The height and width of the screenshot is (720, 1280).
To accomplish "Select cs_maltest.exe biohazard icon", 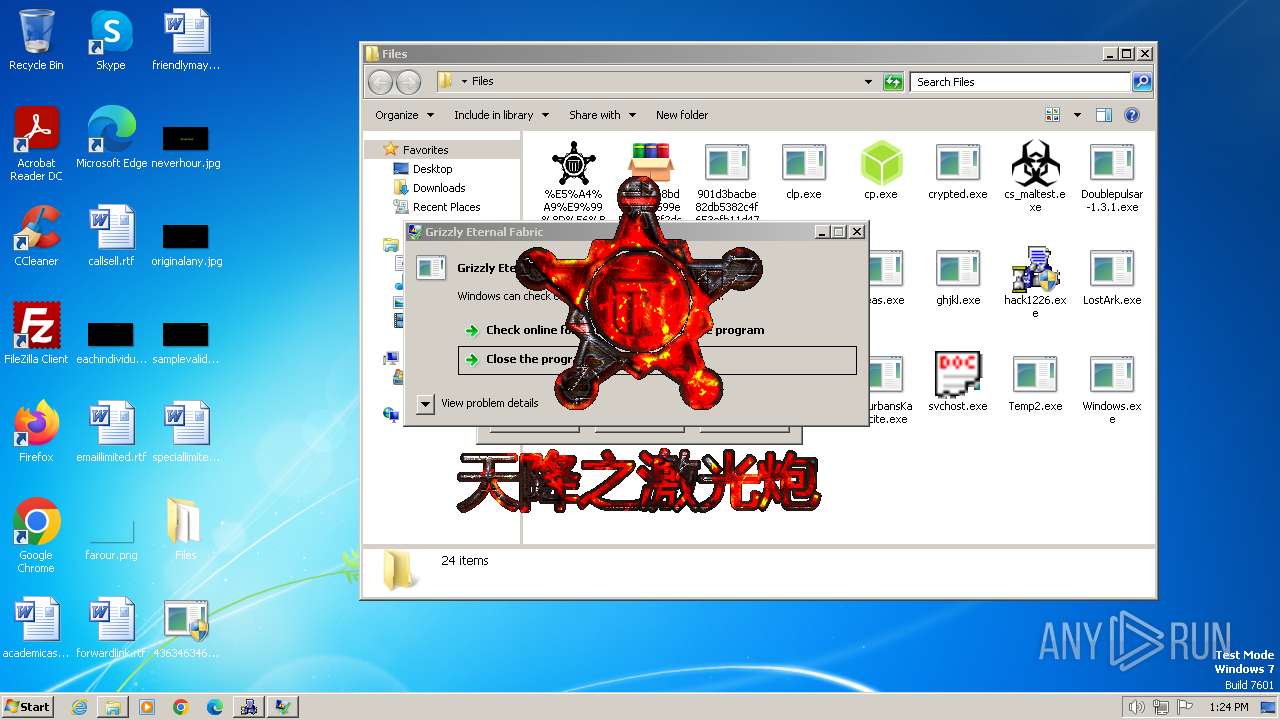I will (1035, 176).
